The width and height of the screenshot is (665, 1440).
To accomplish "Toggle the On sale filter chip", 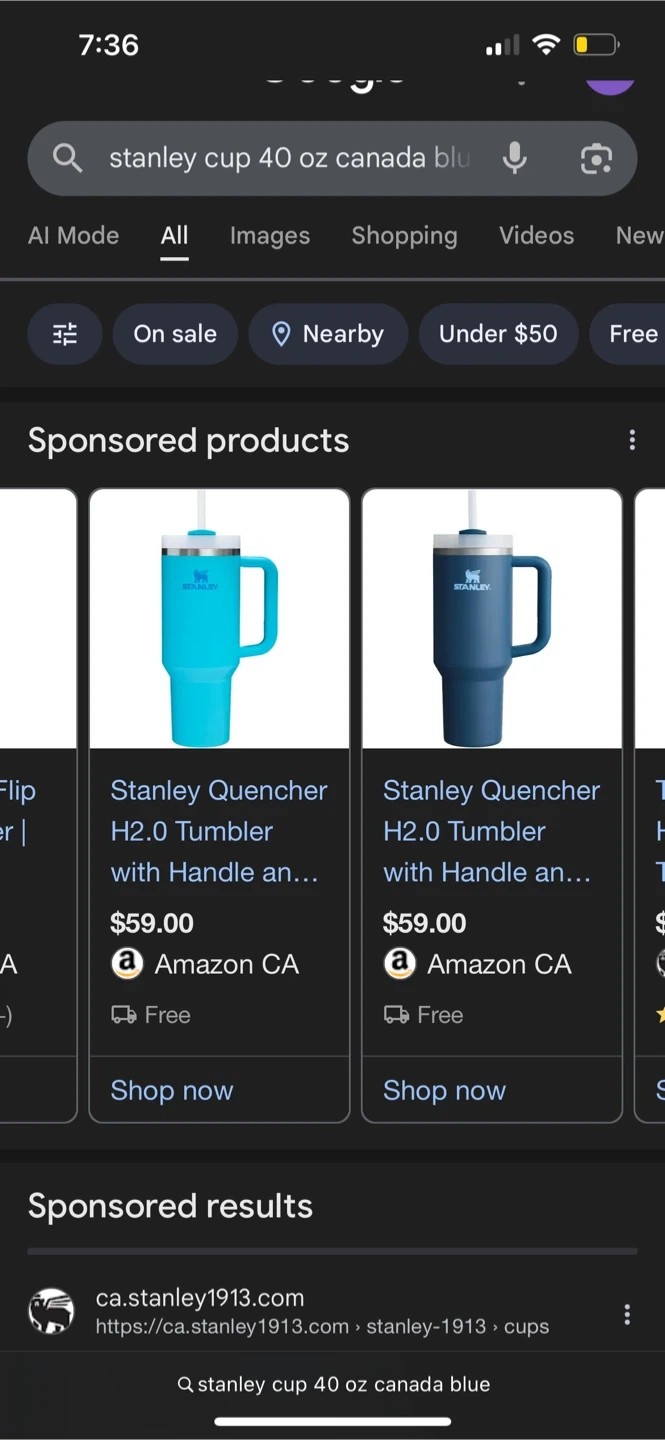I will [x=175, y=334].
